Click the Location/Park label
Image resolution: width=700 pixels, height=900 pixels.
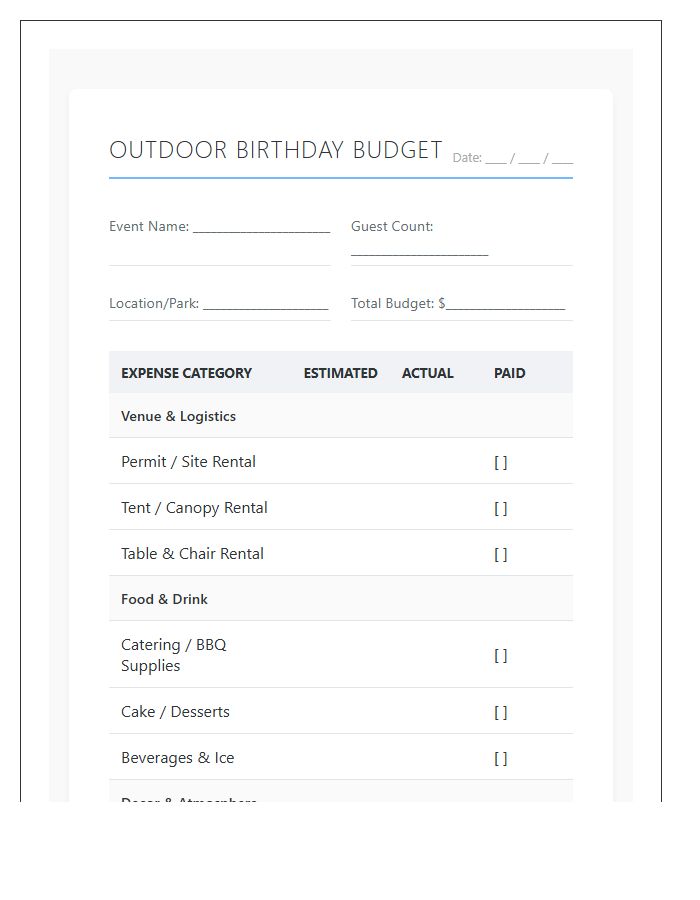pyautogui.click(x=154, y=304)
